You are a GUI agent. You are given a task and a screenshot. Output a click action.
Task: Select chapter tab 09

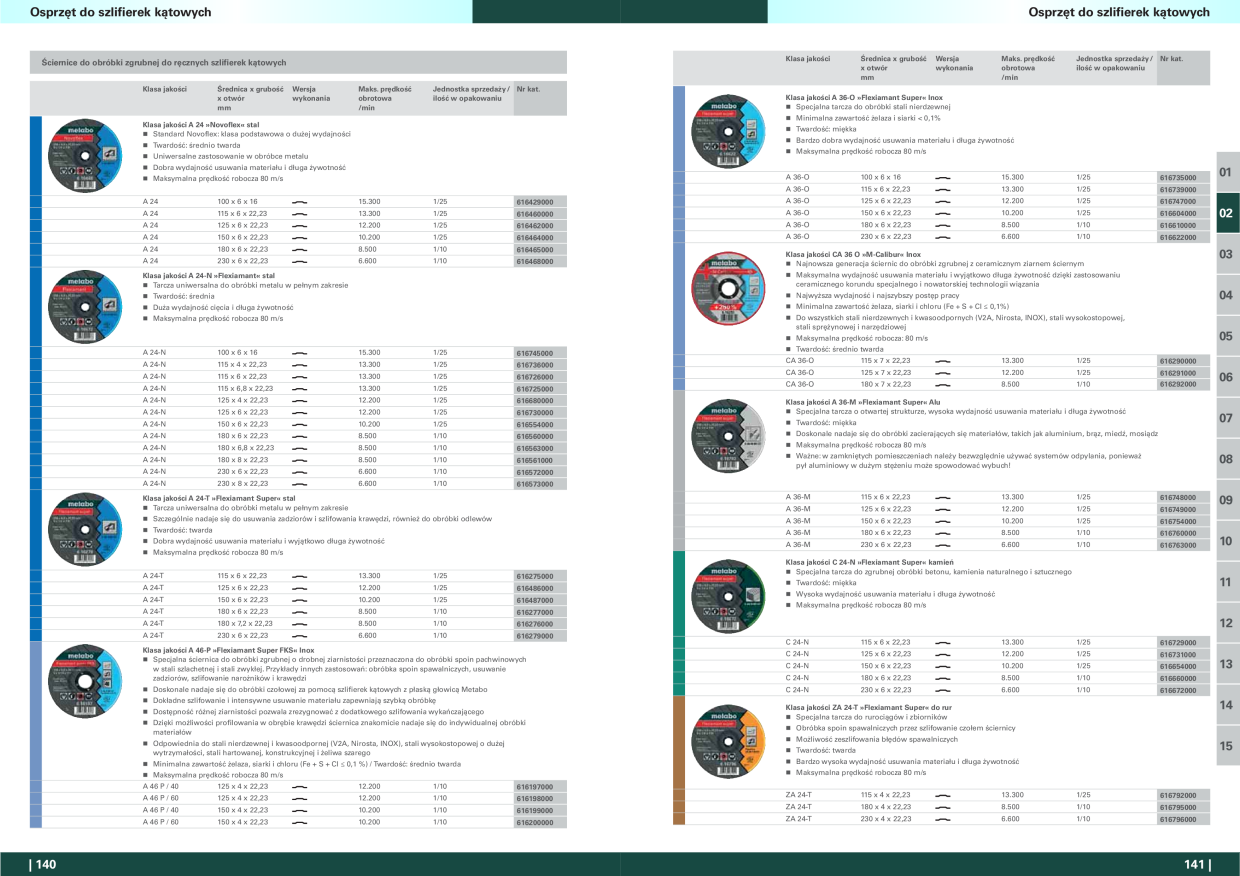1226,500
